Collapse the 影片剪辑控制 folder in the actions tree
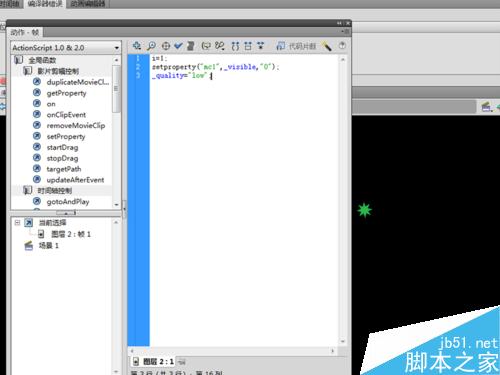 click(27, 71)
